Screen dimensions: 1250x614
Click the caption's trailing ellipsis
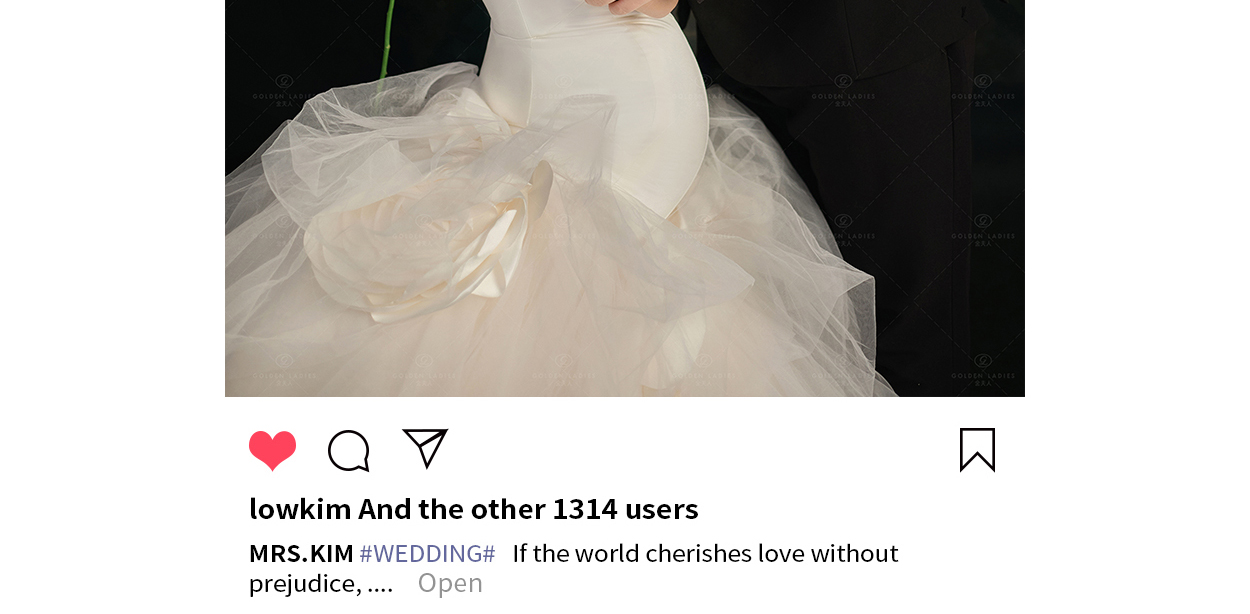pos(380,583)
